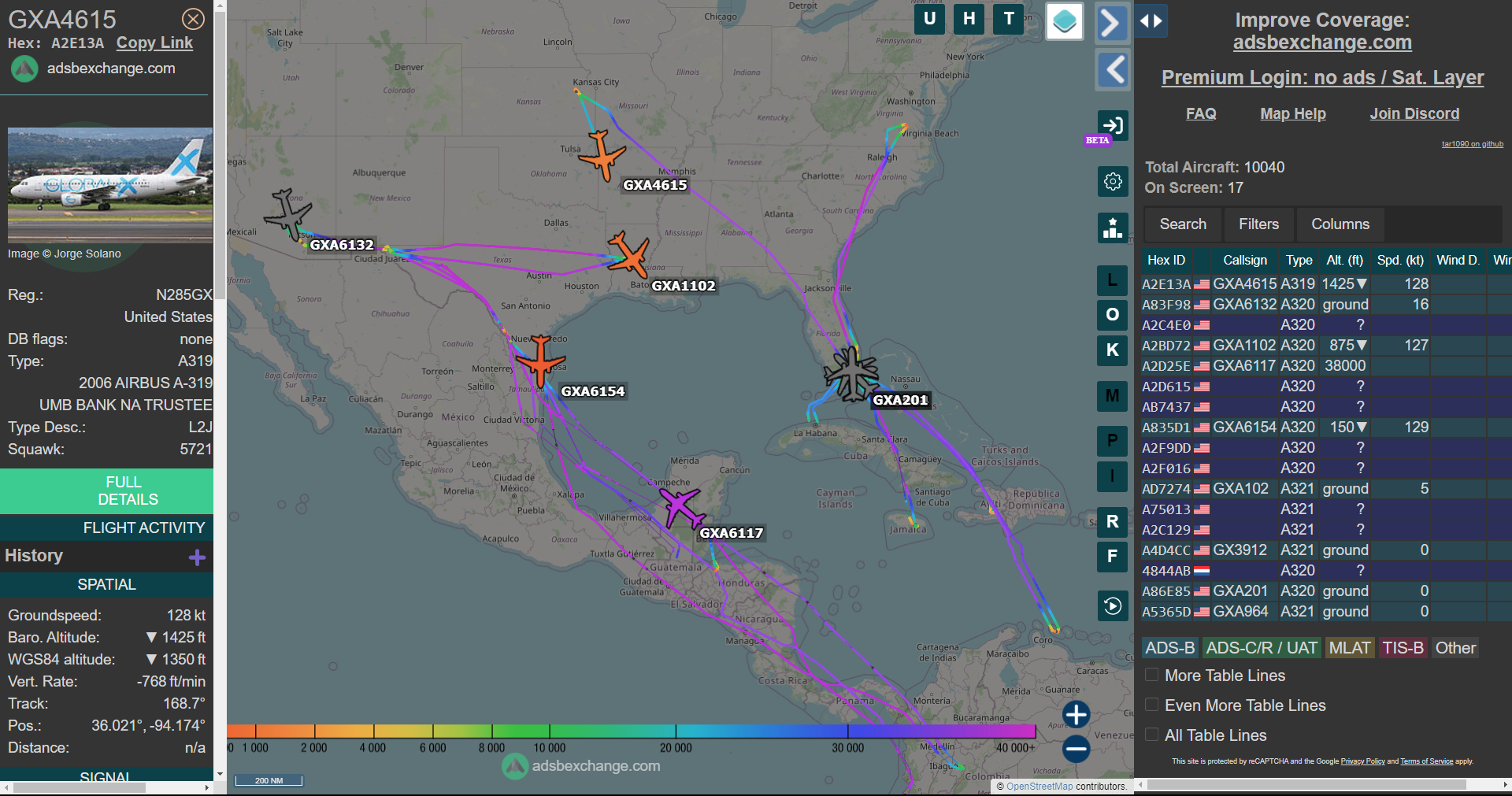Click the right chevron sidebar arrow
Viewport: 1512px width, 796px height.
click(1111, 23)
